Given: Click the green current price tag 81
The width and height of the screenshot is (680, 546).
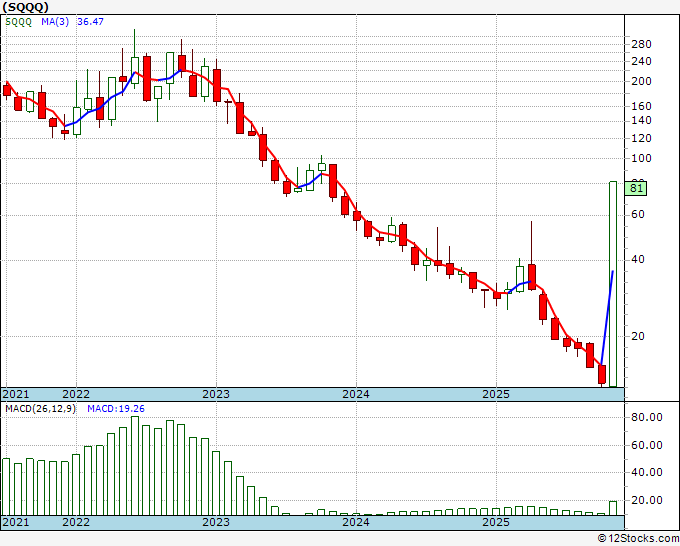Looking at the screenshot, I should (x=635, y=188).
